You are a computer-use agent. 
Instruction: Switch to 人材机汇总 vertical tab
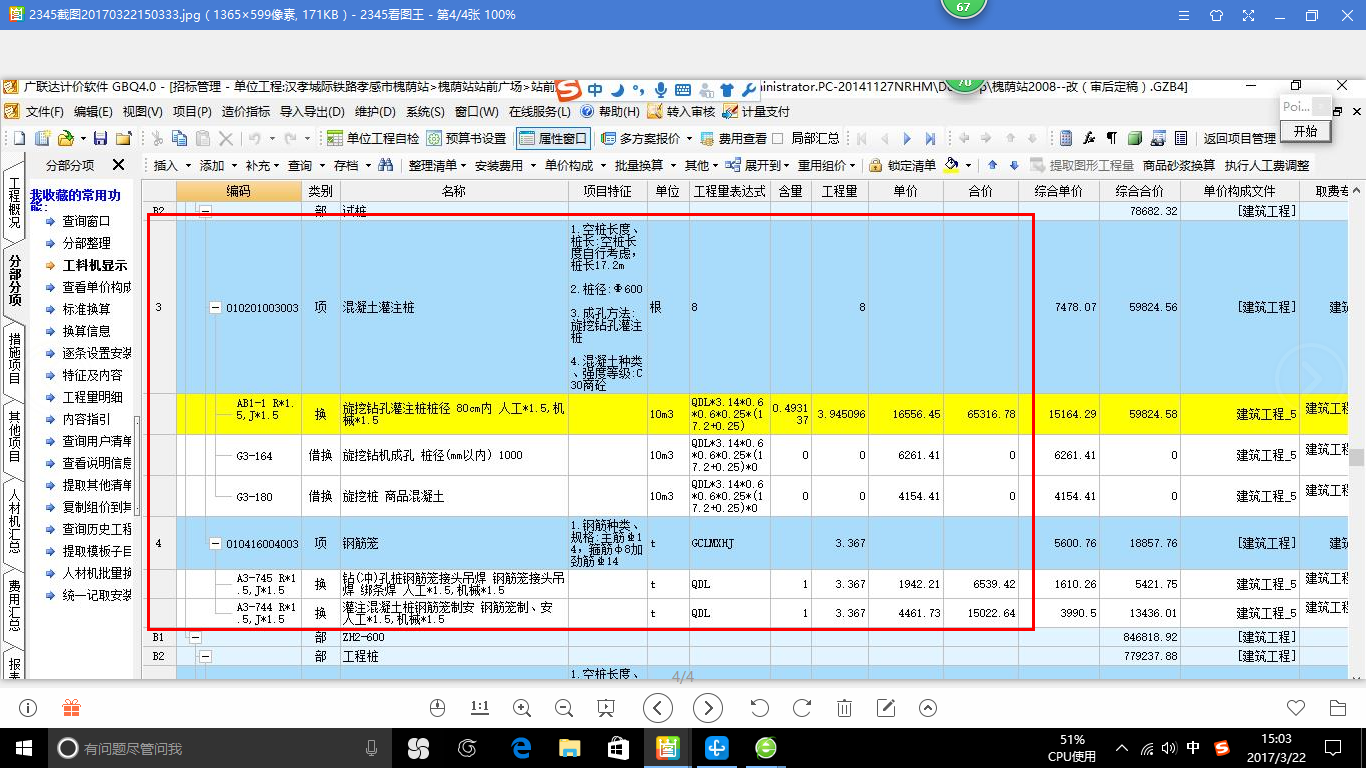click(x=14, y=519)
